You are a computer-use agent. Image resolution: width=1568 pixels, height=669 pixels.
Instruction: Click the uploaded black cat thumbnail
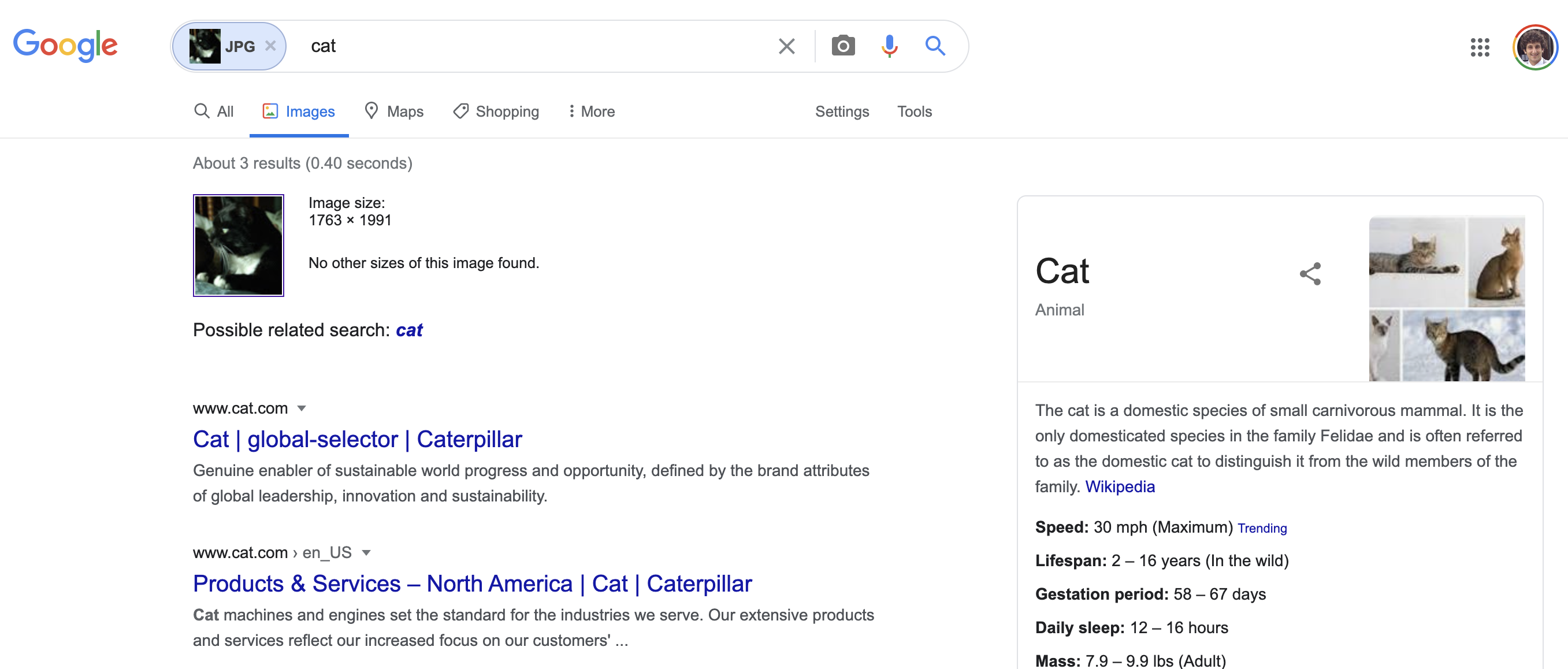[238, 246]
